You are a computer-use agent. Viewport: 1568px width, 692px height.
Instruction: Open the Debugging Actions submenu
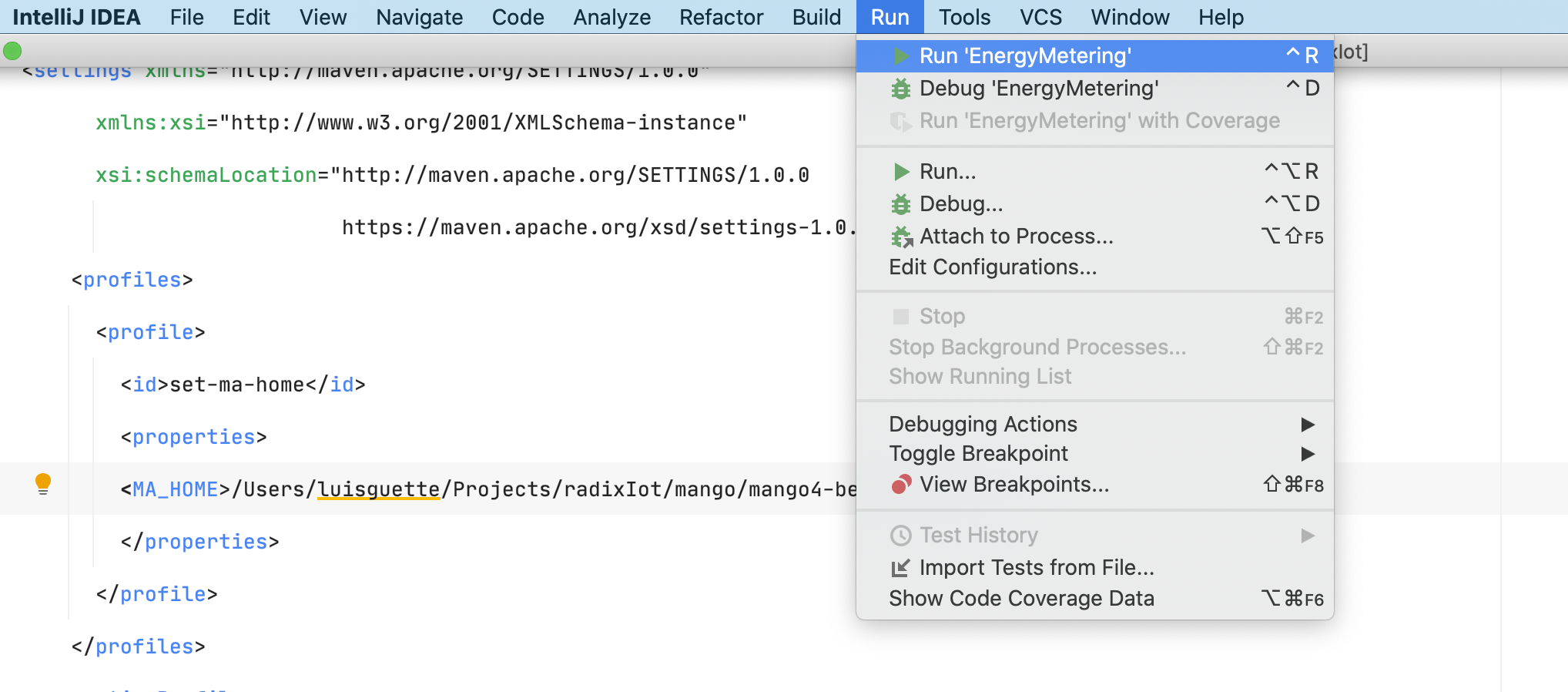pyautogui.click(x=1095, y=425)
